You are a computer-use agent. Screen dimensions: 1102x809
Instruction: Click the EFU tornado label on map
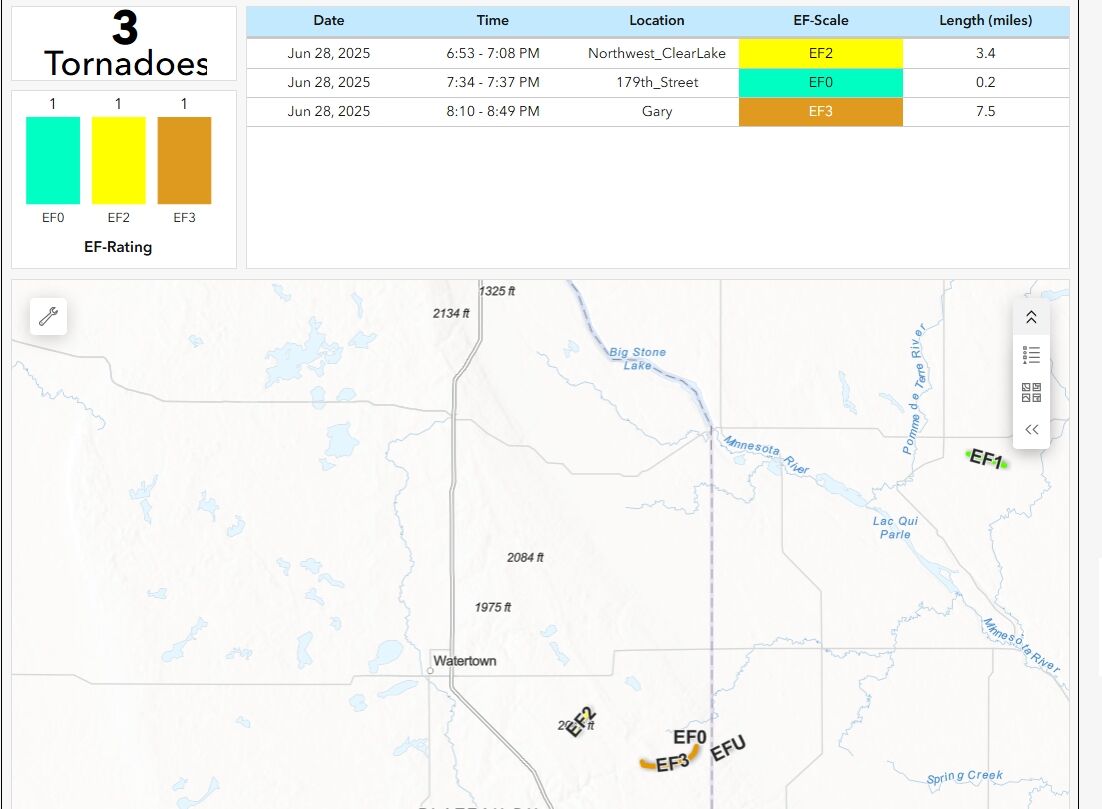point(728,748)
